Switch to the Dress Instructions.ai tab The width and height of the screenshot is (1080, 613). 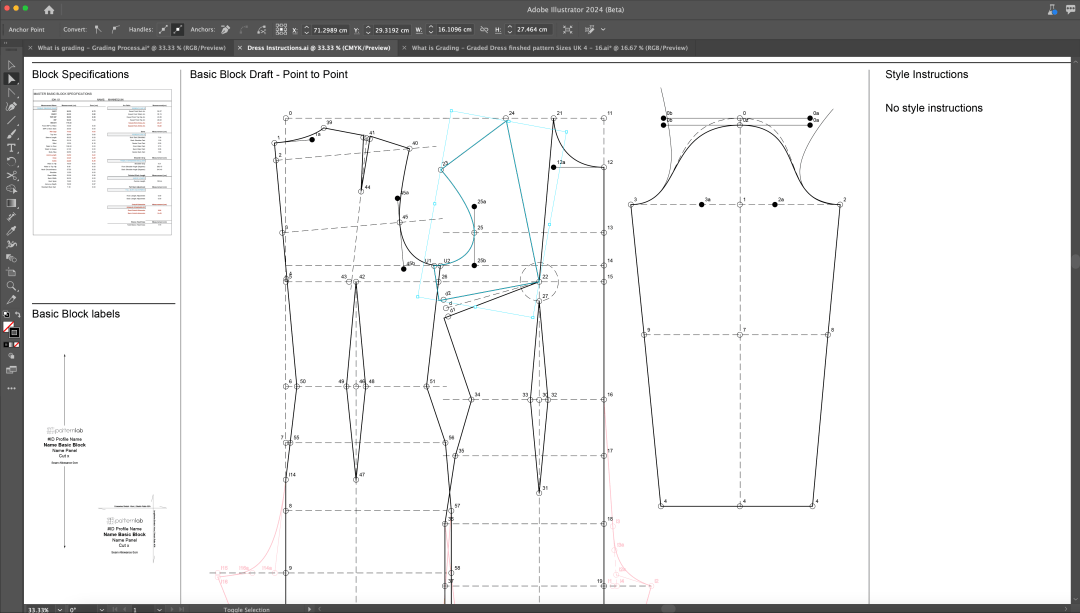pyautogui.click(x=319, y=48)
